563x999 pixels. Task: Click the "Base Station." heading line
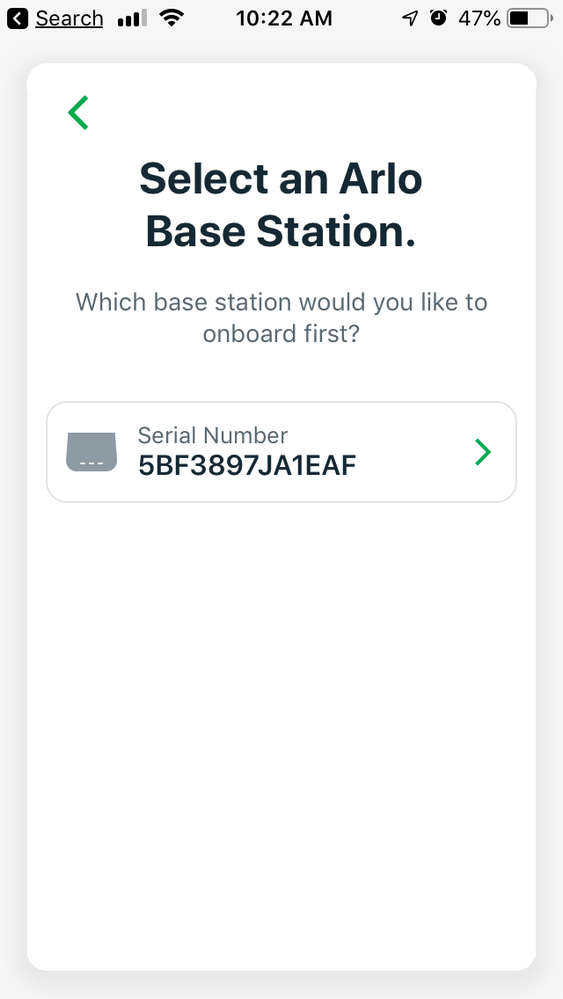pyautogui.click(x=281, y=231)
